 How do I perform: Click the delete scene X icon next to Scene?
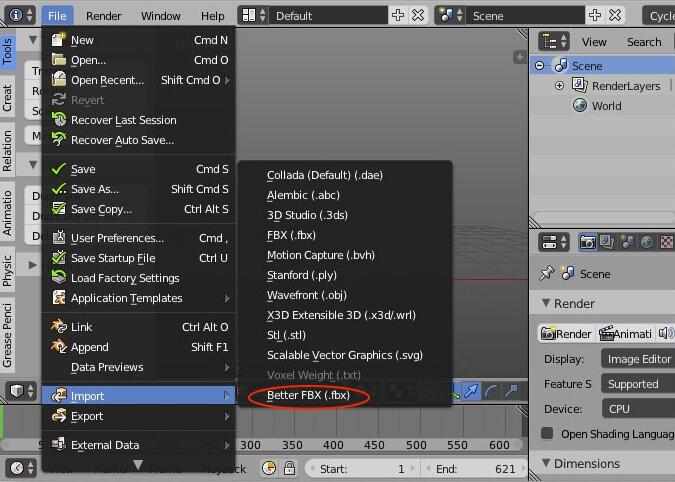click(615, 16)
